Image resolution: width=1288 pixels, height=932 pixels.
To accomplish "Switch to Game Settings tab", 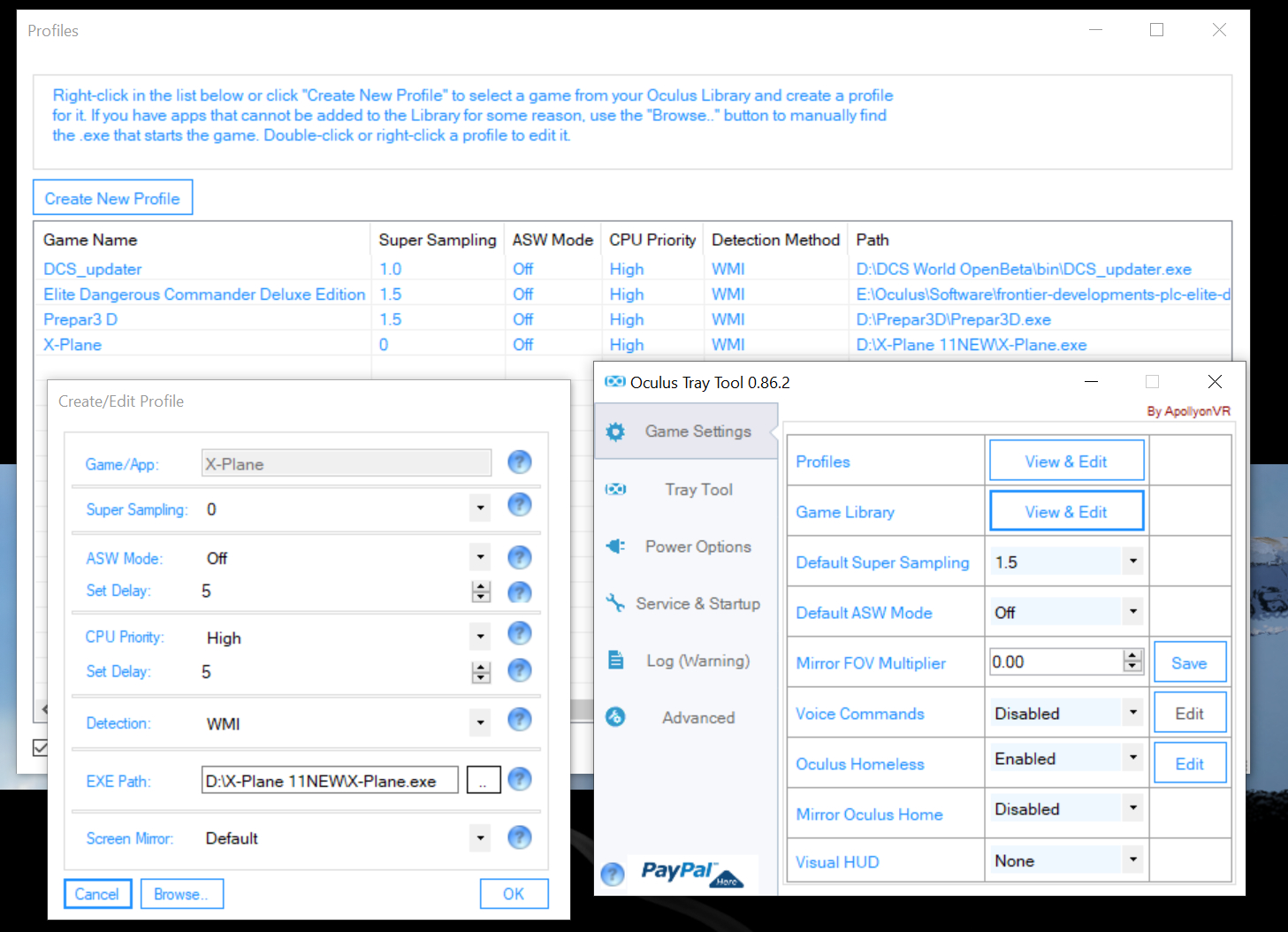I will click(x=686, y=432).
